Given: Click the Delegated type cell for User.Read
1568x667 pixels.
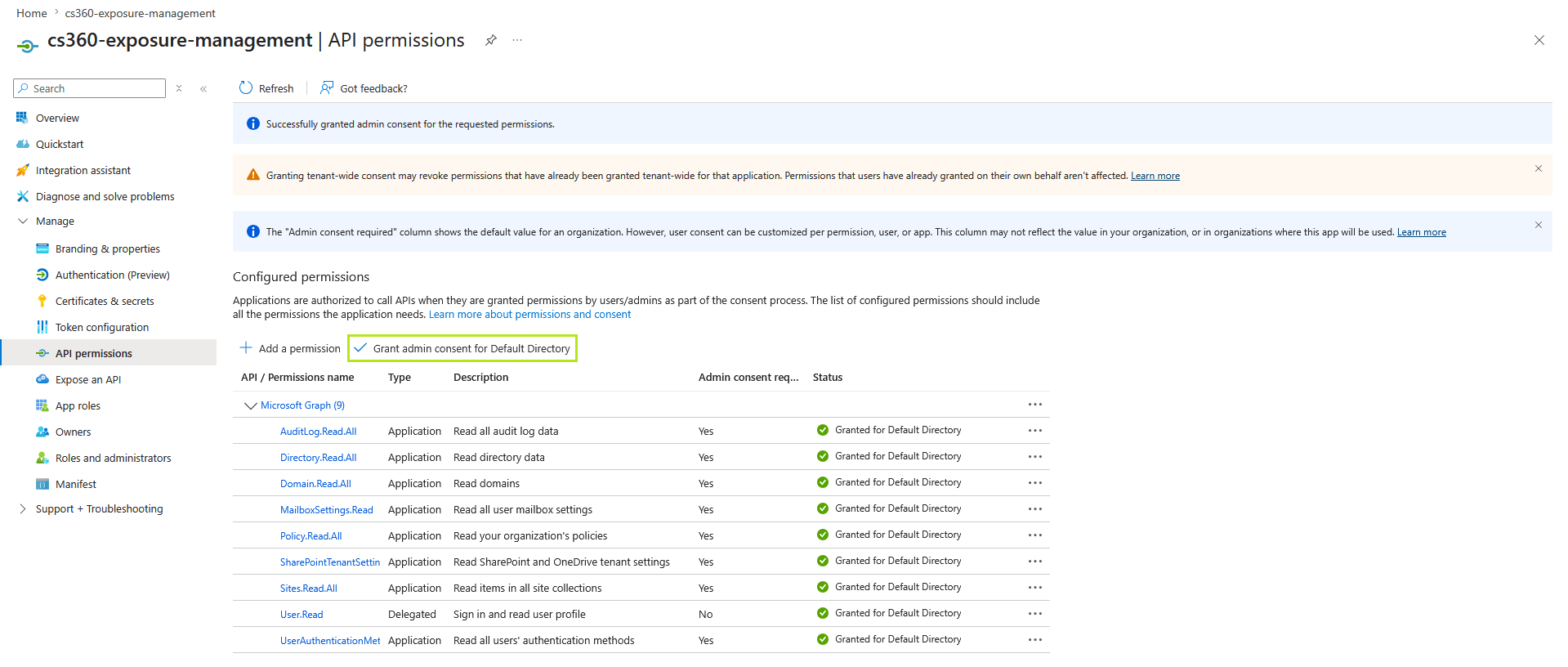Looking at the screenshot, I should click(x=412, y=615).
